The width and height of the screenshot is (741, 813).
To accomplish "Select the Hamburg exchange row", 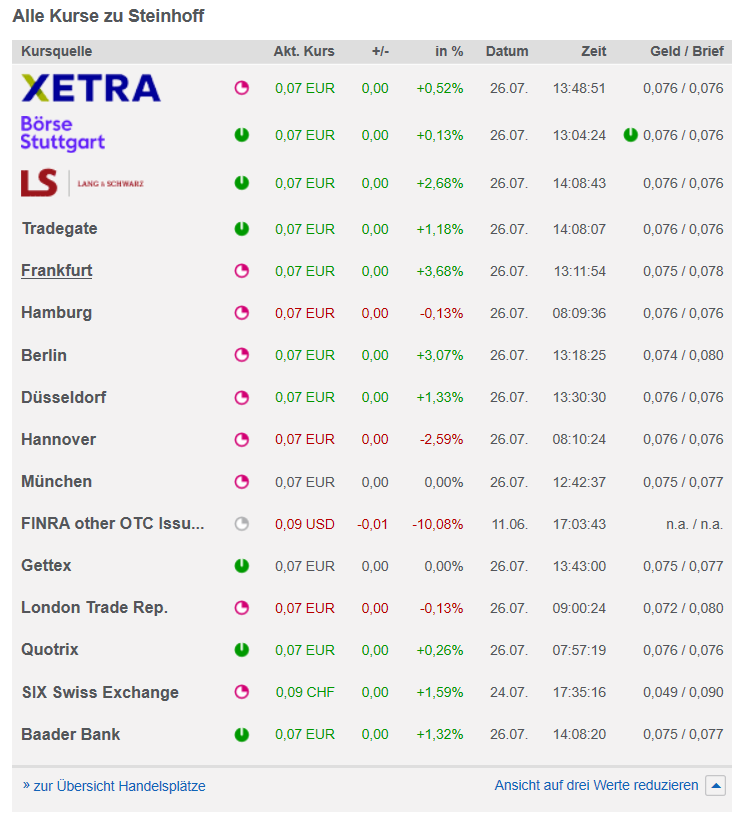I will (56, 313).
